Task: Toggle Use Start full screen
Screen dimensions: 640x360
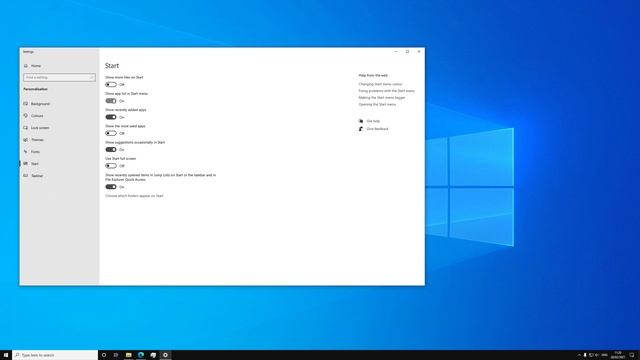Action: (111, 166)
